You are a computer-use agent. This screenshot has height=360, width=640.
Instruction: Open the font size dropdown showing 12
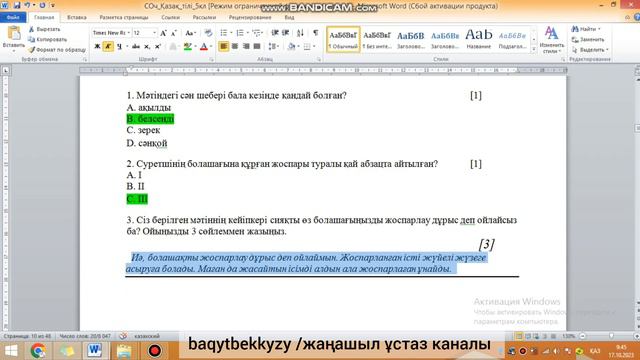click(x=154, y=33)
